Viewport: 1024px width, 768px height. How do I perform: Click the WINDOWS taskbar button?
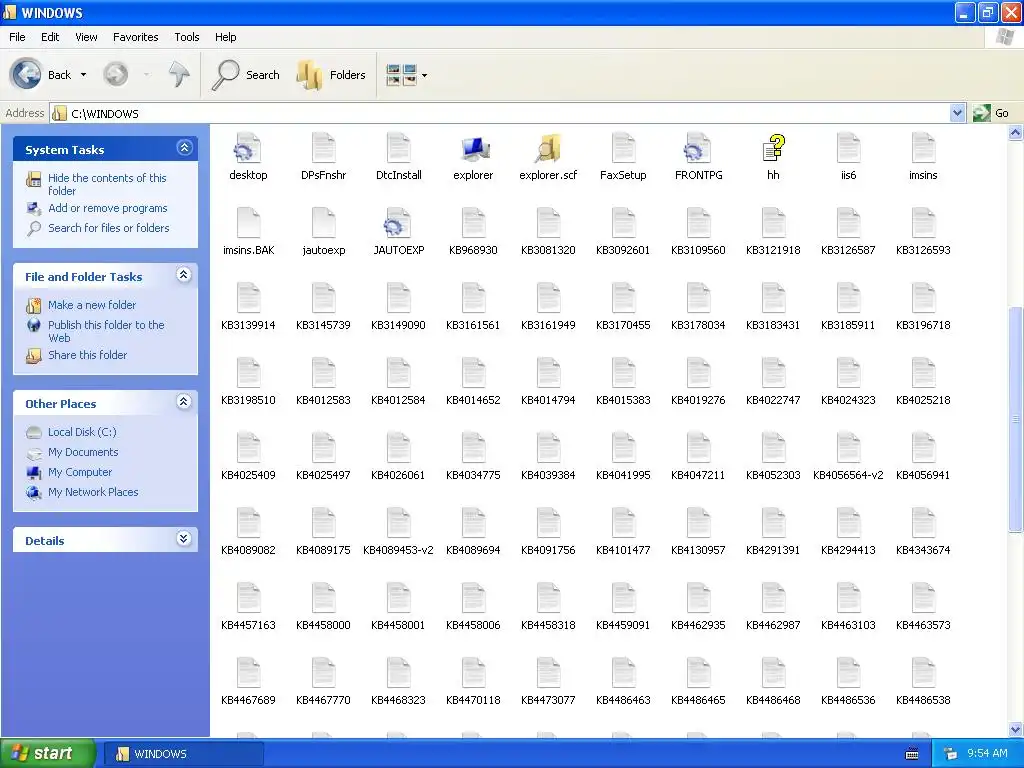pos(184,754)
